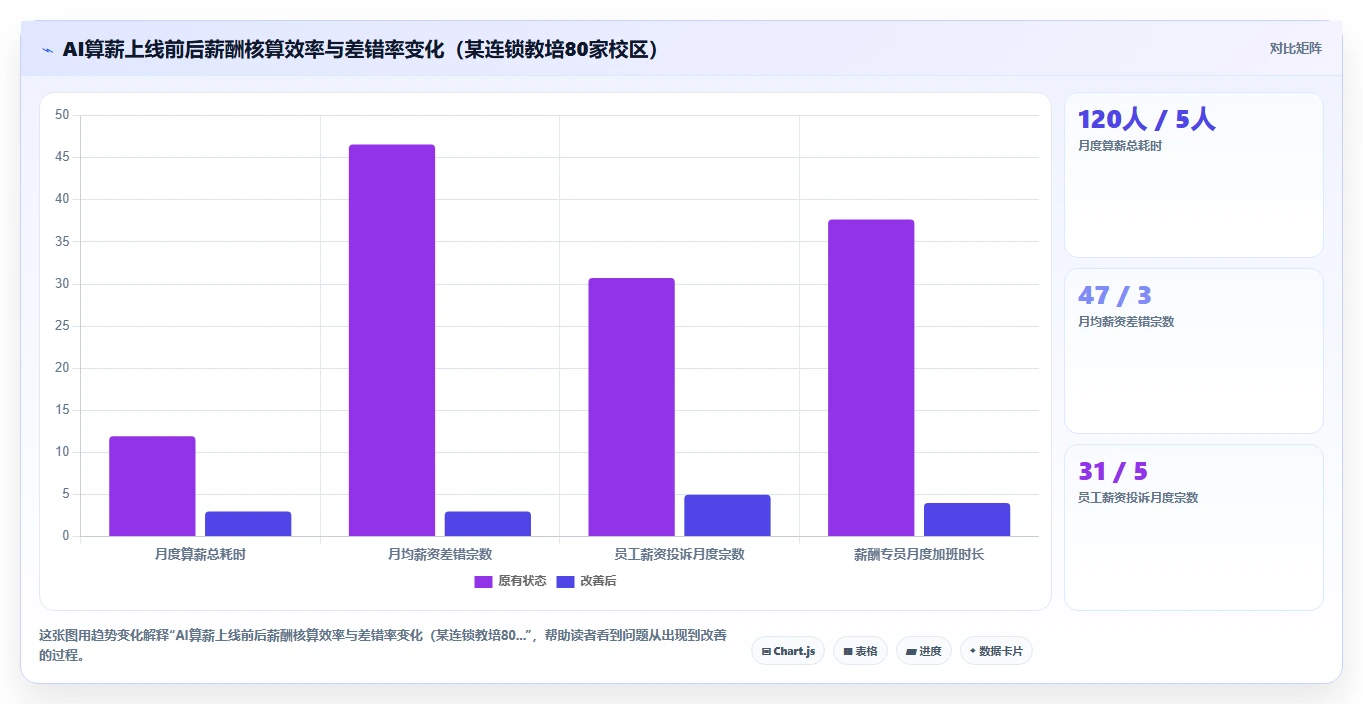1363x704 pixels.
Task: Click the 月均薪资差错宗数 card caption
Action: (1126, 322)
